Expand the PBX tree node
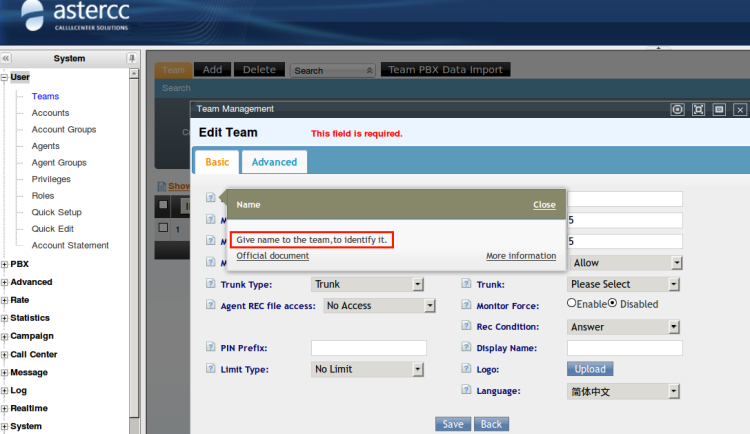 [x=5, y=264]
